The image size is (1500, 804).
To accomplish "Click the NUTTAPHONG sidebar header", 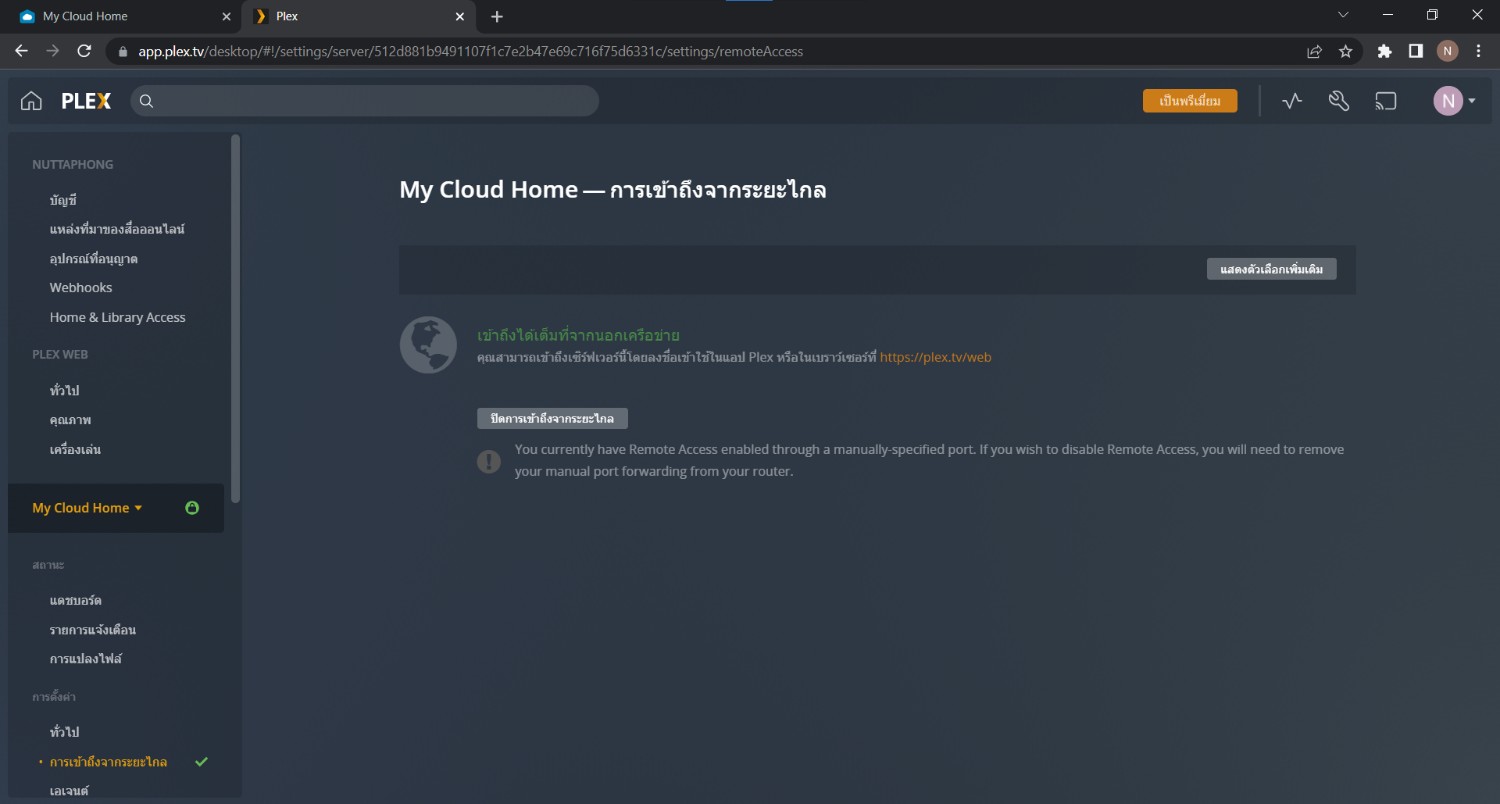I will tap(73, 164).
